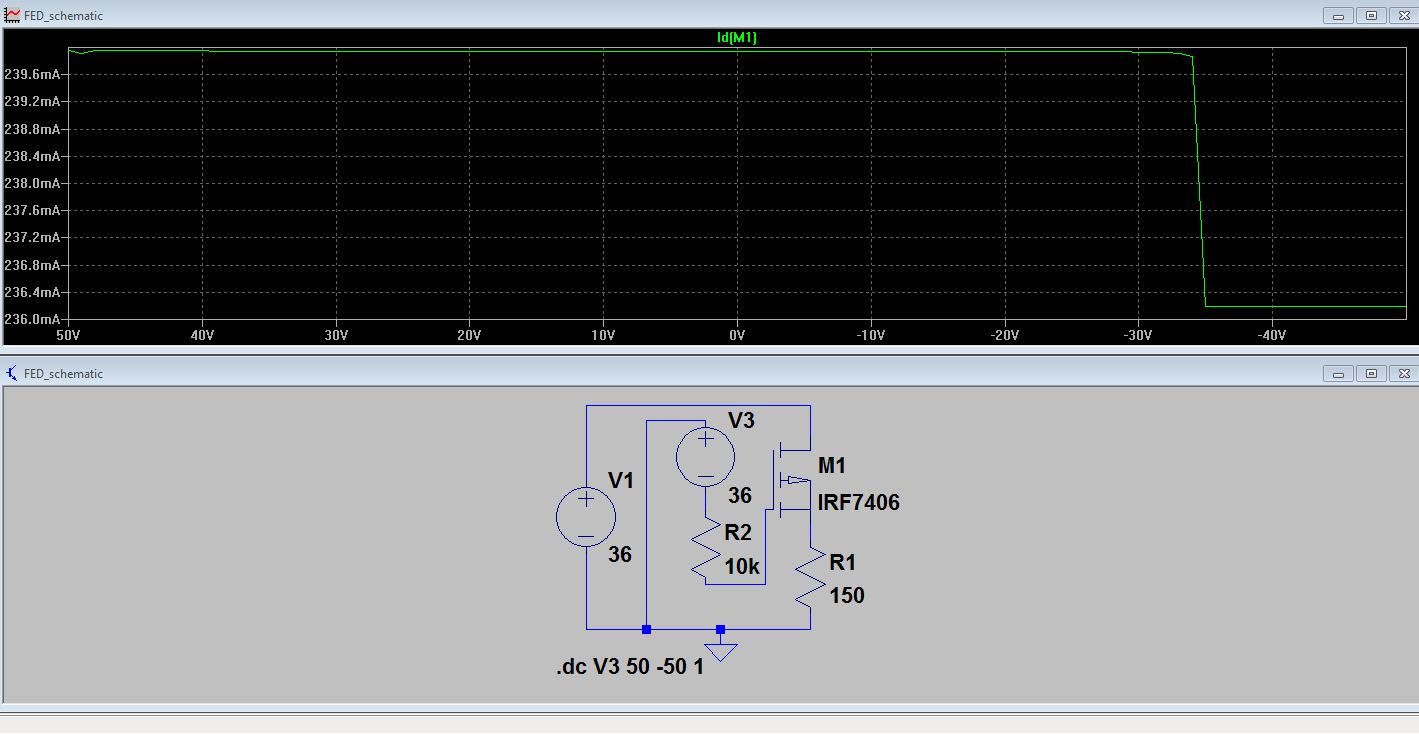Click the 238.0mA axis label

33,184
